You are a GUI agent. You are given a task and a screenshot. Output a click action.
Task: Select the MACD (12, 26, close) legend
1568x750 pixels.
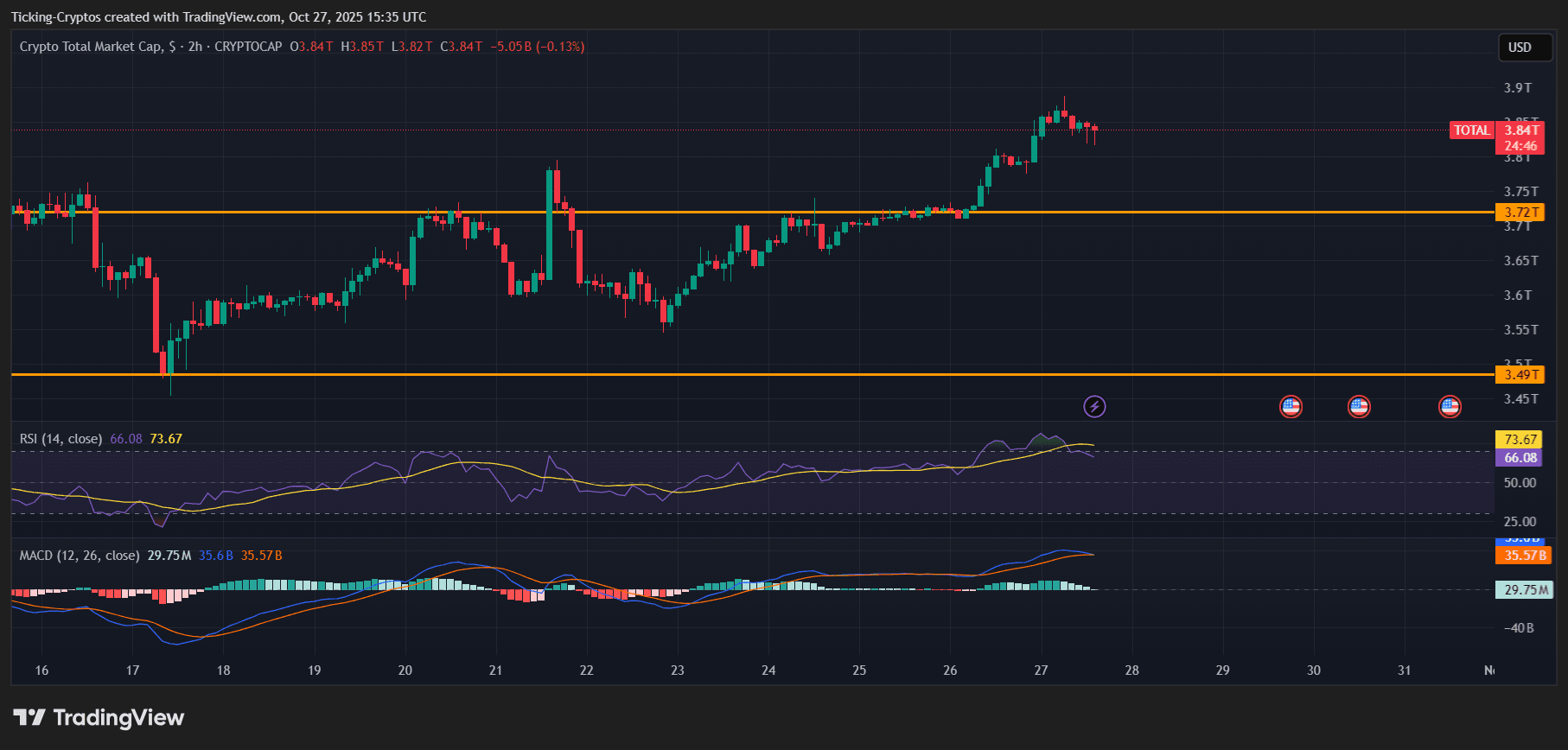(80, 556)
